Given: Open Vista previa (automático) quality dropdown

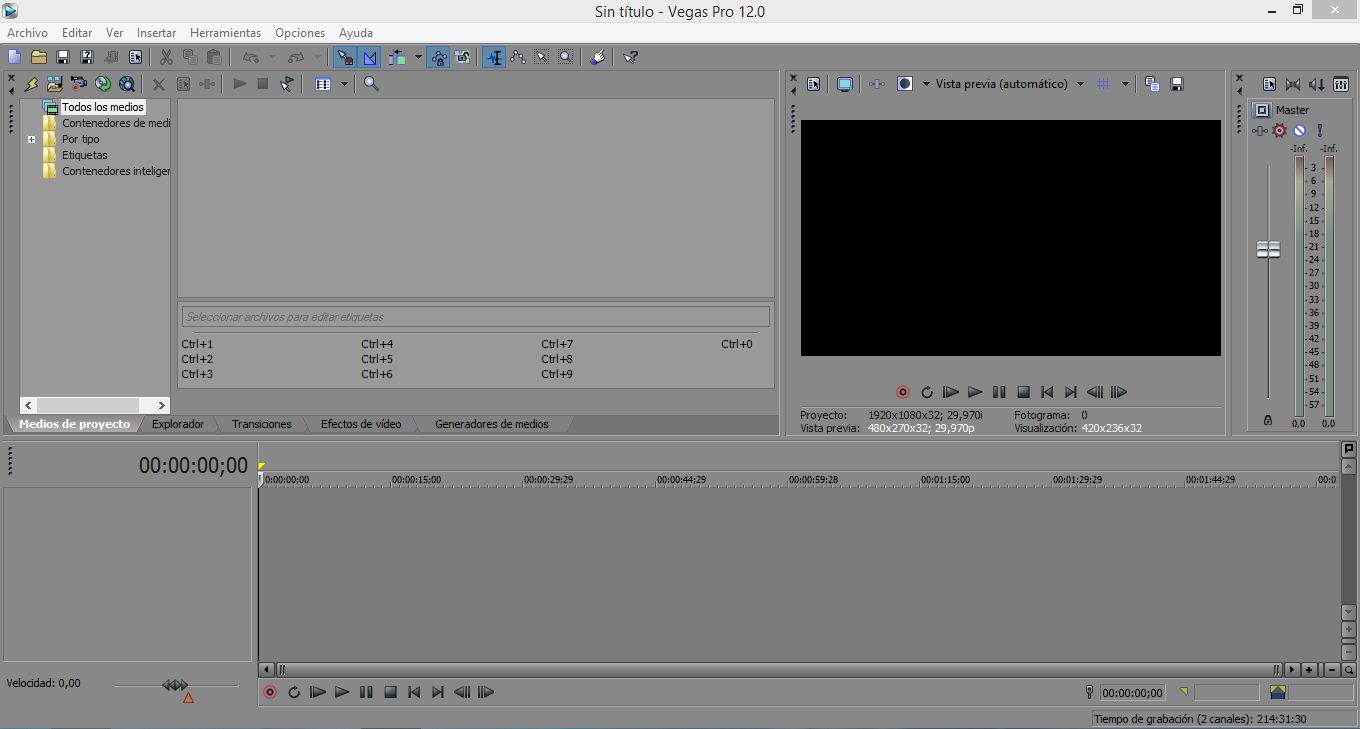Looking at the screenshot, I should [x=1080, y=84].
